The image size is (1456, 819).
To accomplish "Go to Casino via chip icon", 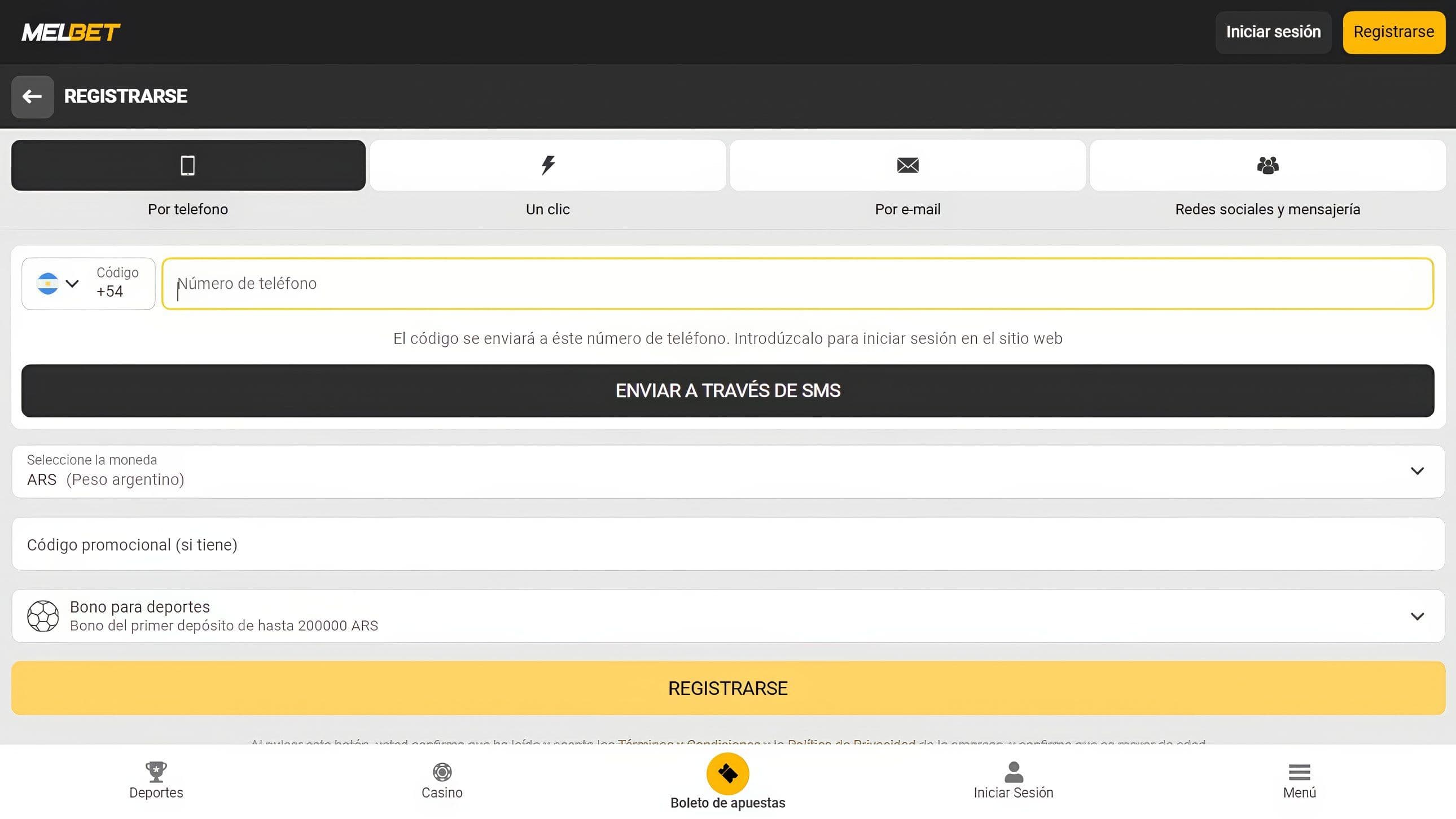I will tap(441, 772).
